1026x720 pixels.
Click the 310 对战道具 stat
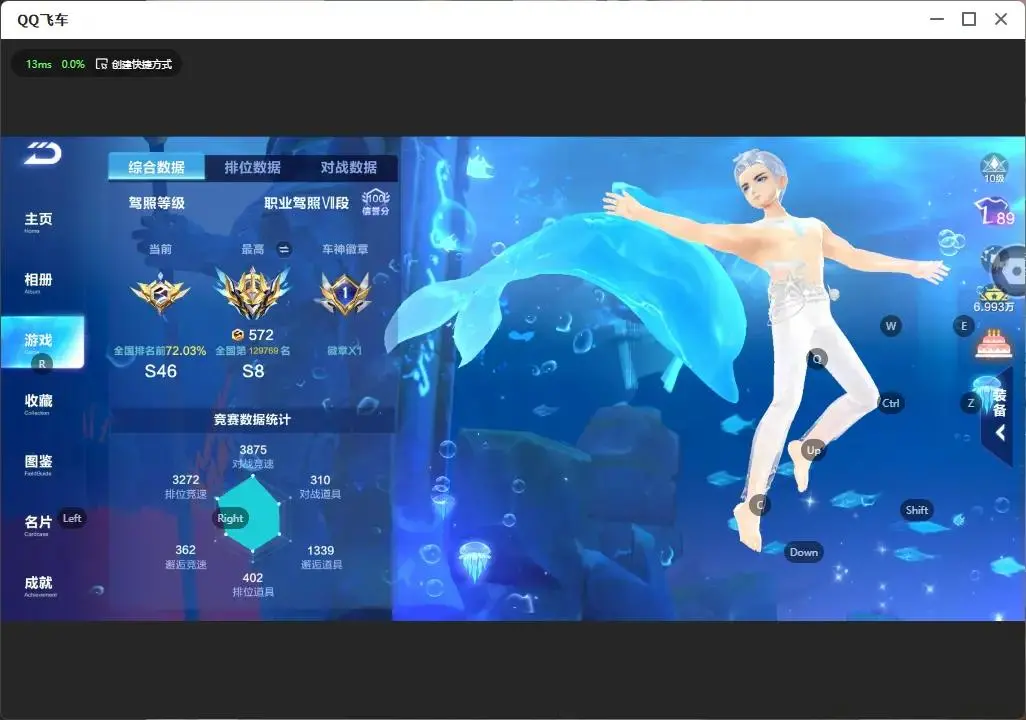tap(320, 486)
